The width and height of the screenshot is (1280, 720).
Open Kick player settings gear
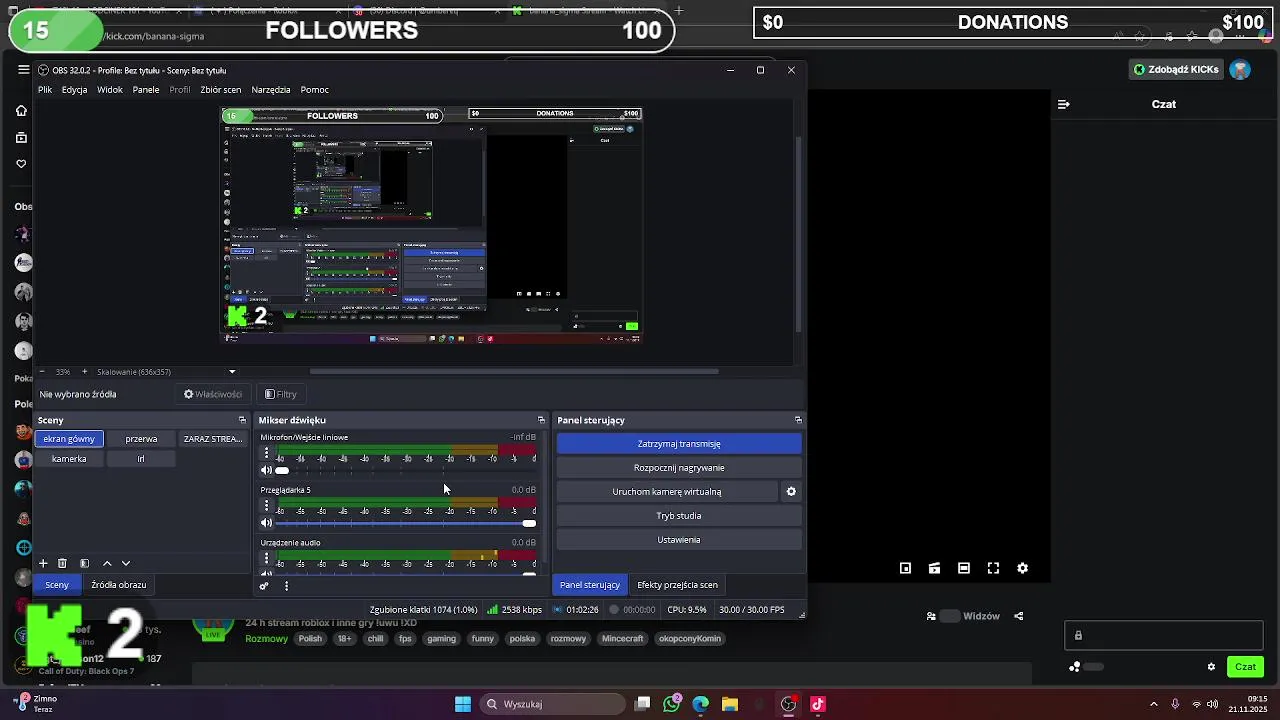1022,568
